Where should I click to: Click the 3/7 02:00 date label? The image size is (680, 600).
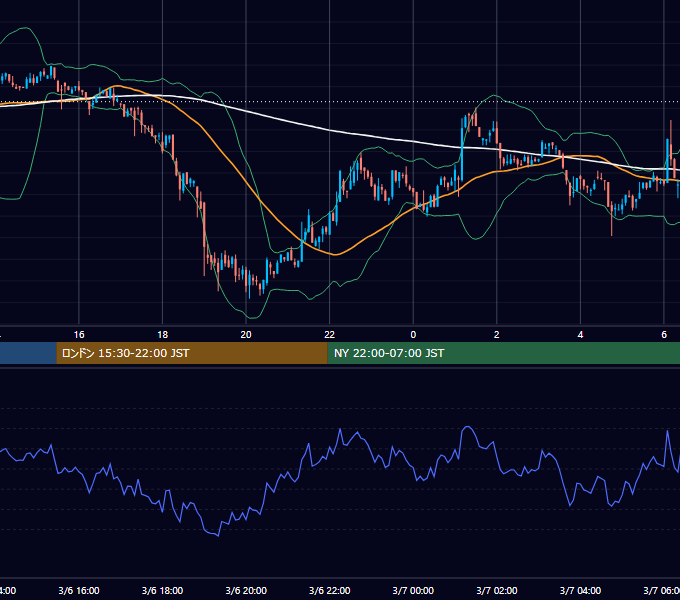click(497, 590)
